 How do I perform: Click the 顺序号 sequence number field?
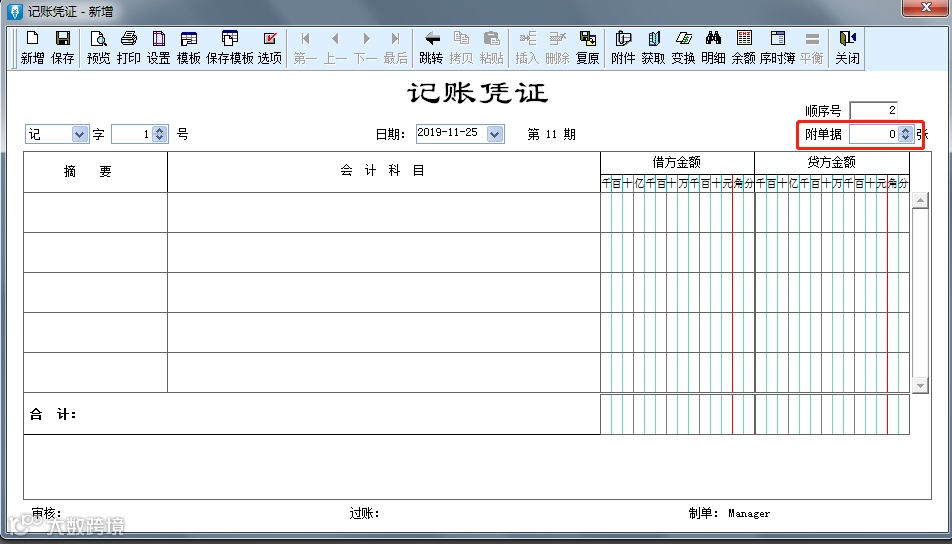pos(873,110)
